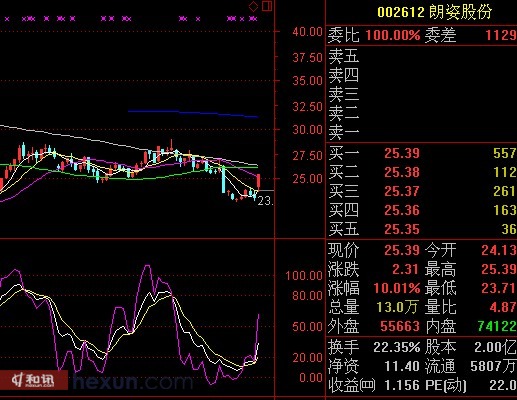Image resolution: width=517 pixels, height=400 pixels.
Task: Click the 最低 low price 23.71
Action: tap(499, 288)
